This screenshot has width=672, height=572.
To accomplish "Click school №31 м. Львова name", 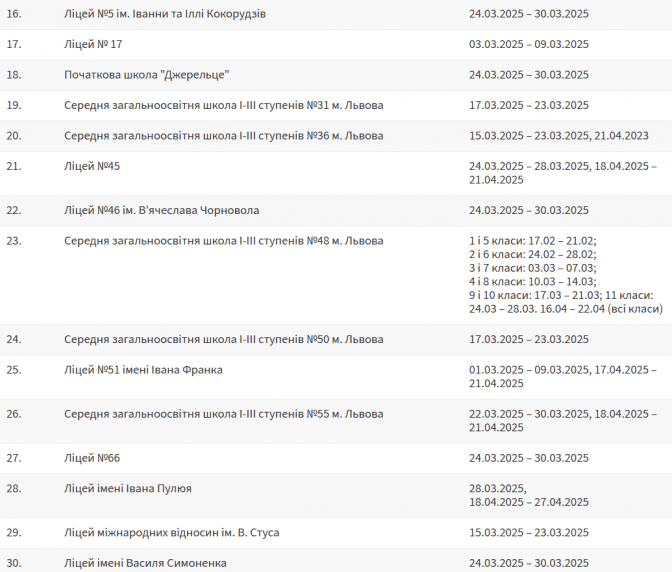I will pyautogui.click(x=224, y=105).
